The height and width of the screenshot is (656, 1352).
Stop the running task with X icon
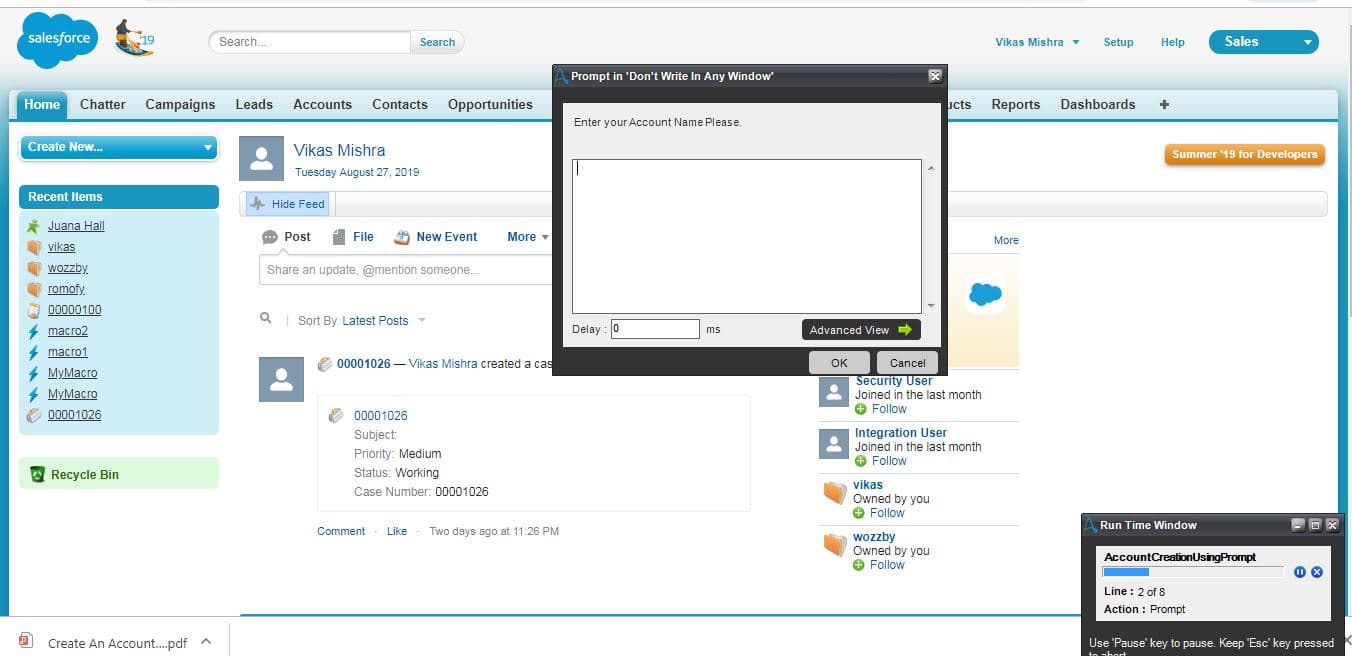(x=1317, y=572)
